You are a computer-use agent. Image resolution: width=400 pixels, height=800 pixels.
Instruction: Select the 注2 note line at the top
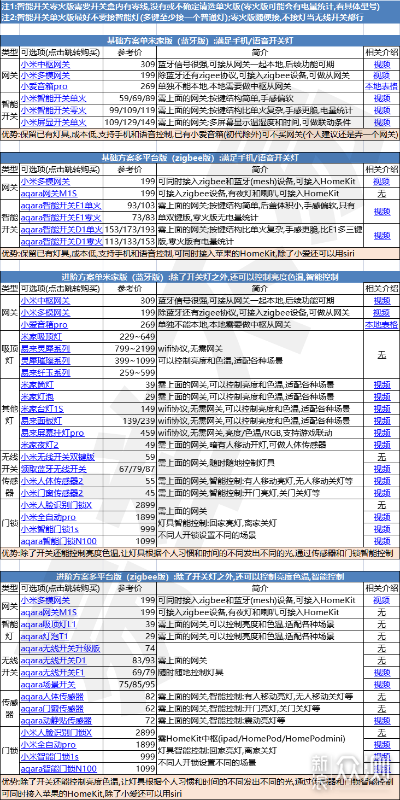click(183, 17)
